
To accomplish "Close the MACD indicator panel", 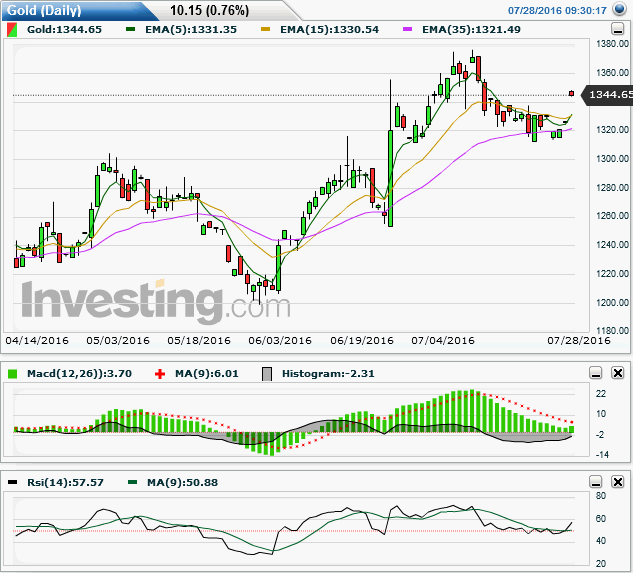I will (618, 373).
